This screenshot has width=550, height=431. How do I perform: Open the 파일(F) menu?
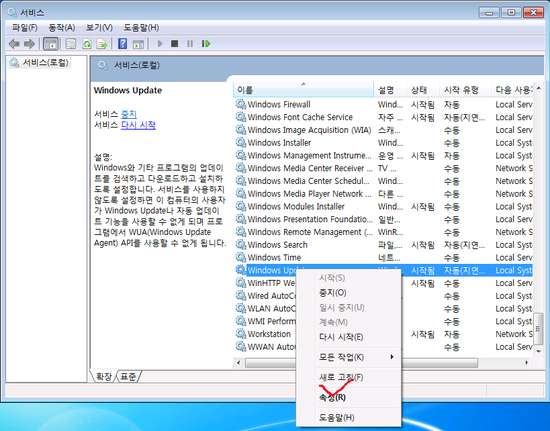pyautogui.click(x=25, y=27)
